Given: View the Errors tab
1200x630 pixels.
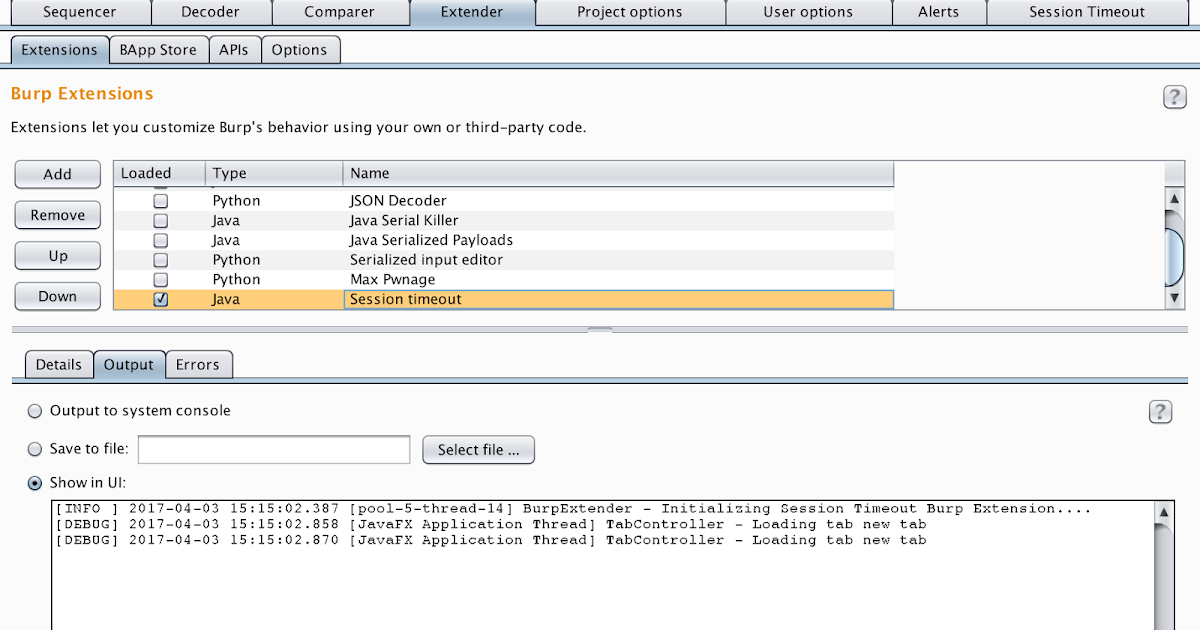Looking at the screenshot, I should click(198, 364).
